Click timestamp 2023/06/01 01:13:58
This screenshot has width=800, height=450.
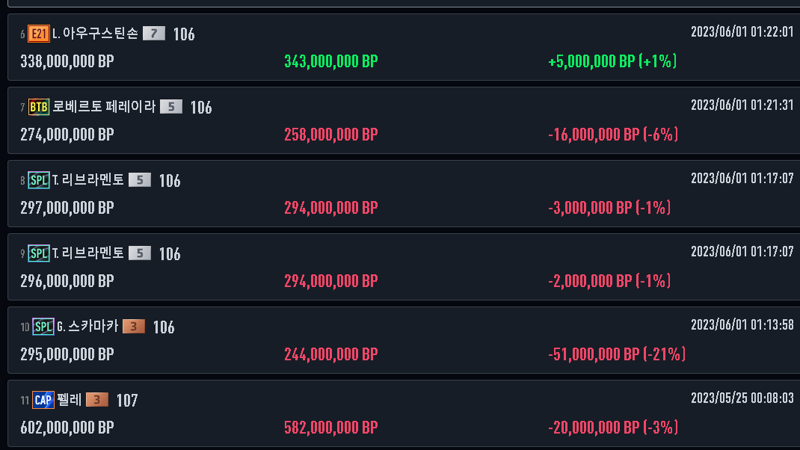point(742,325)
